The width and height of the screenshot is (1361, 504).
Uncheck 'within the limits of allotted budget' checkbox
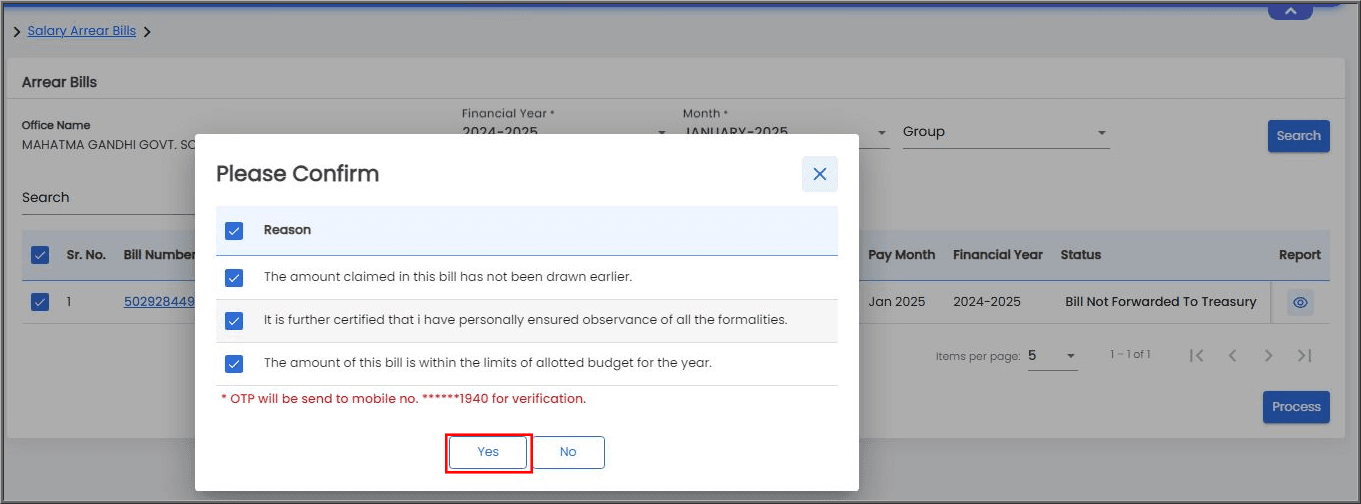tap(234, 363)
